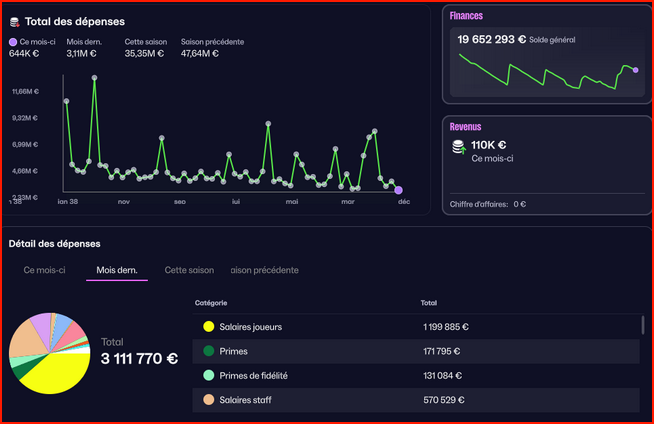The image size is (654, 424).
Task: Open the Cette saison detail tab
Action: tap(189, 270)
